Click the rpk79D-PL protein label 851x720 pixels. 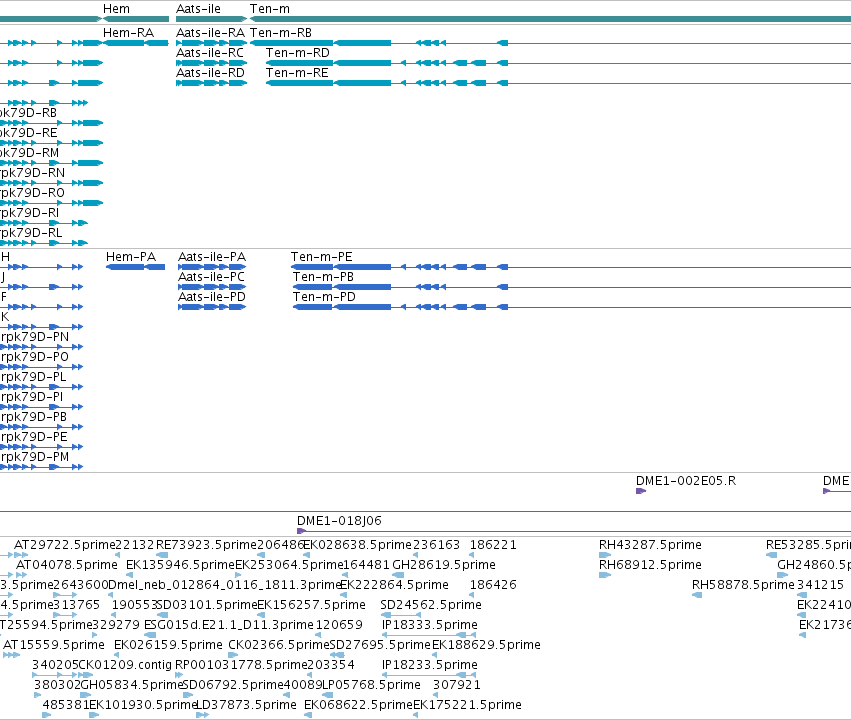coord(34,377)
